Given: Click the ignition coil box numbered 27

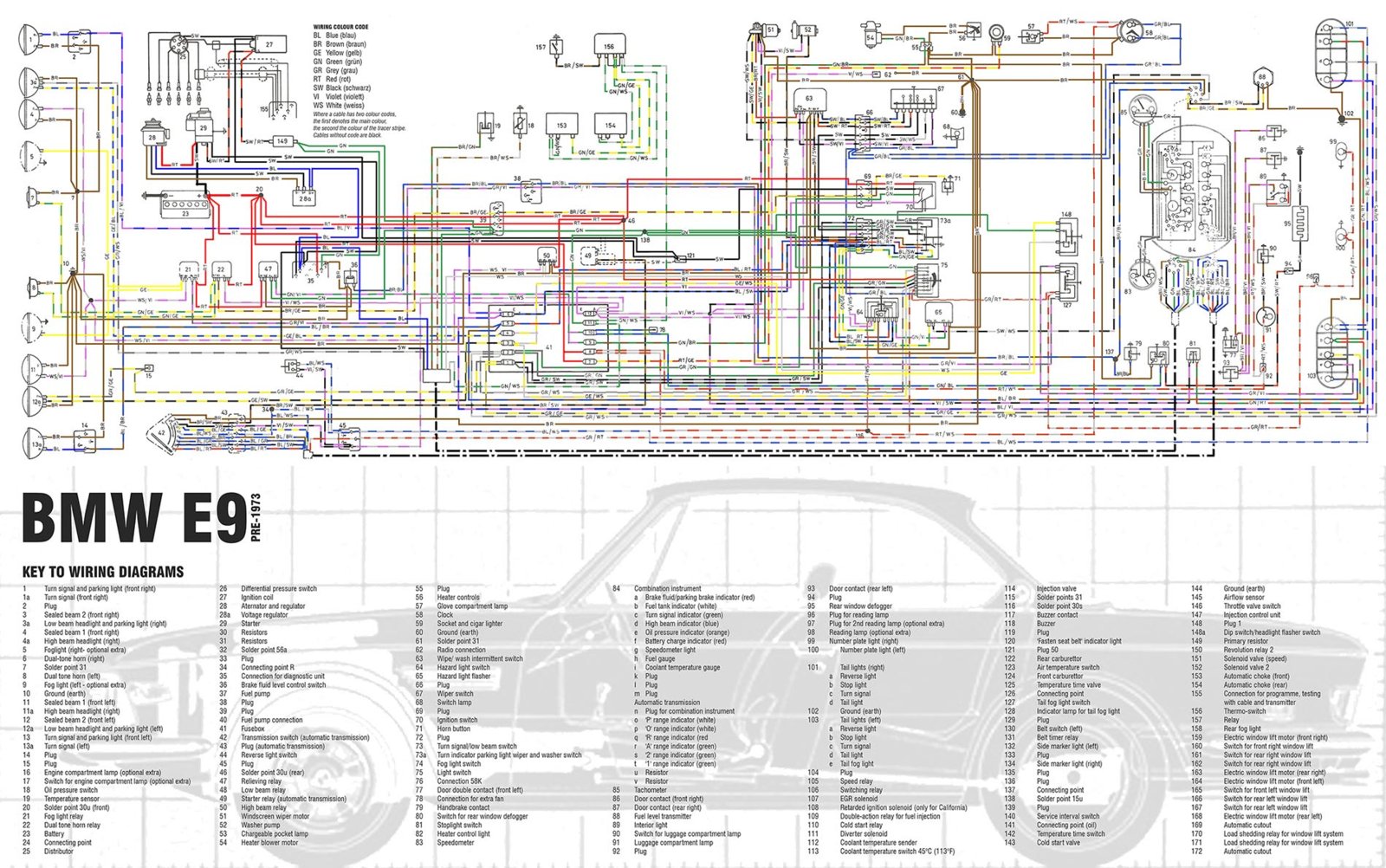Looking at the screenshot, I should pyautogui.click(x=270, y=44).
